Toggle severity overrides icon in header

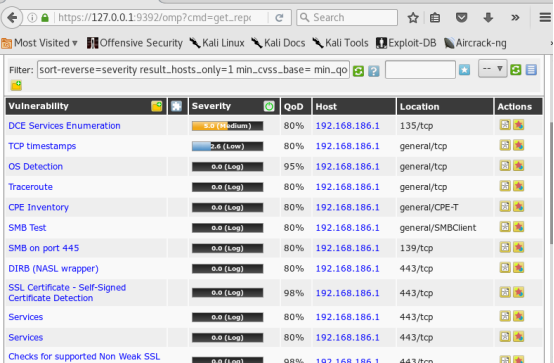269,106
